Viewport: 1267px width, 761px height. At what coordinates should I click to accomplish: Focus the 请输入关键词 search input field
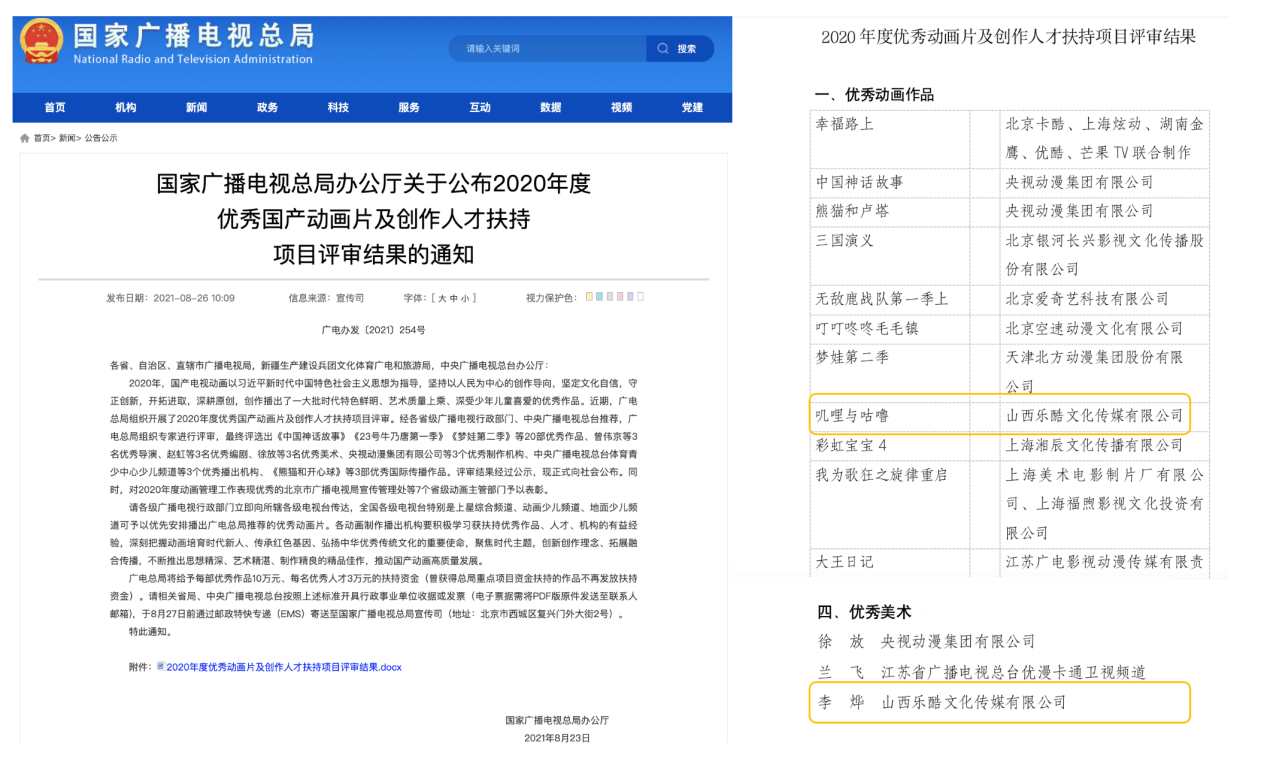[545, 49]
